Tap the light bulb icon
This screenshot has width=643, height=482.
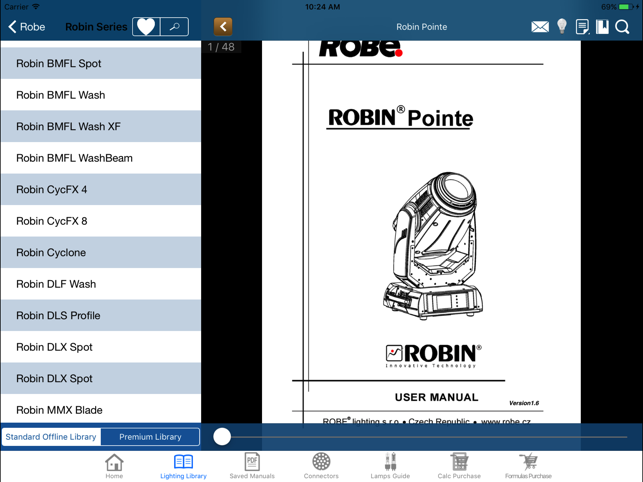click(562, 26)
